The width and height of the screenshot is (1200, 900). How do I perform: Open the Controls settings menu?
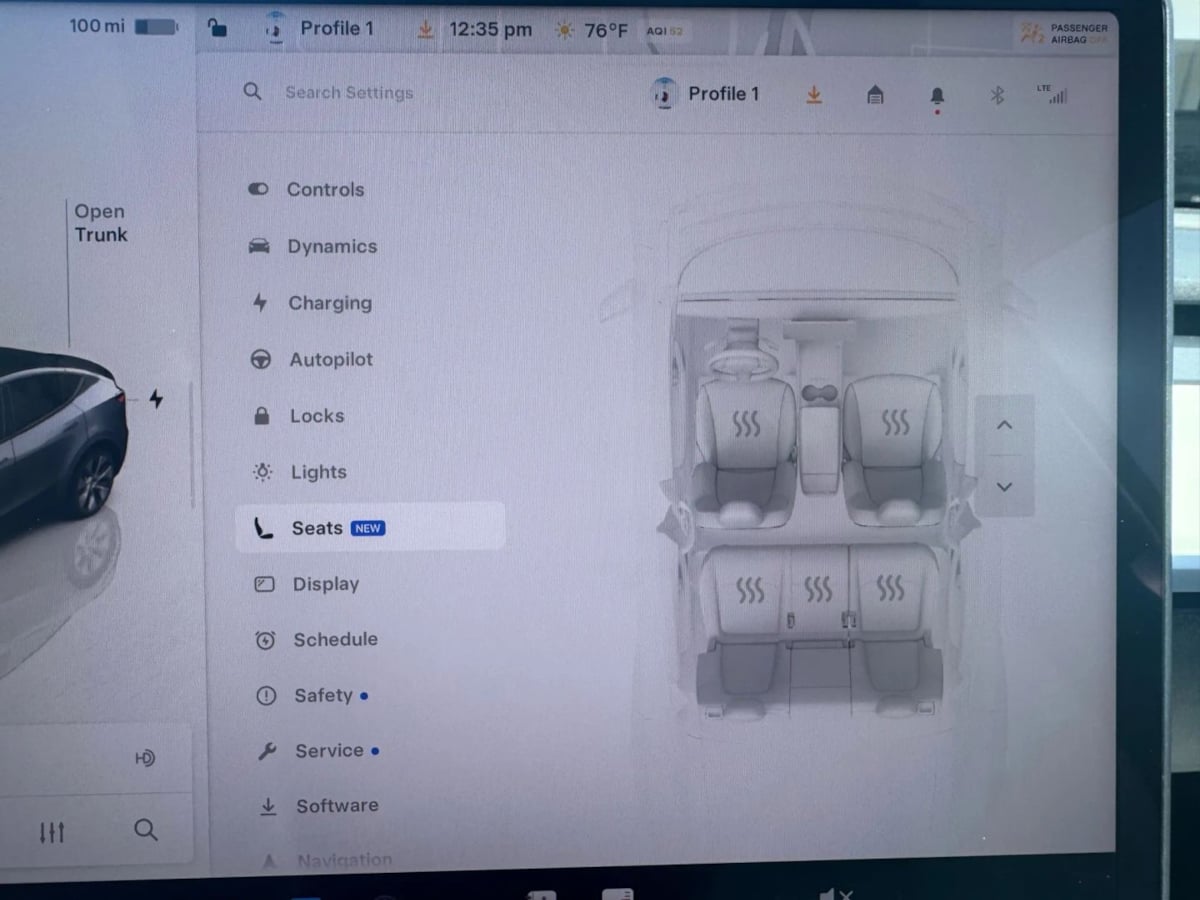(x=325, y=190)
